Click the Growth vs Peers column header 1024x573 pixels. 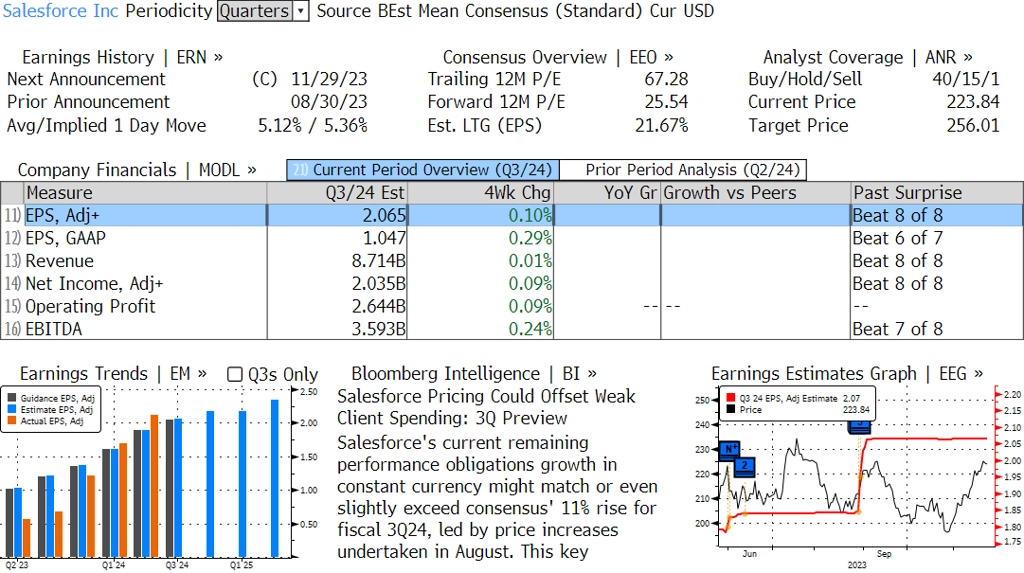click(756, 193)
